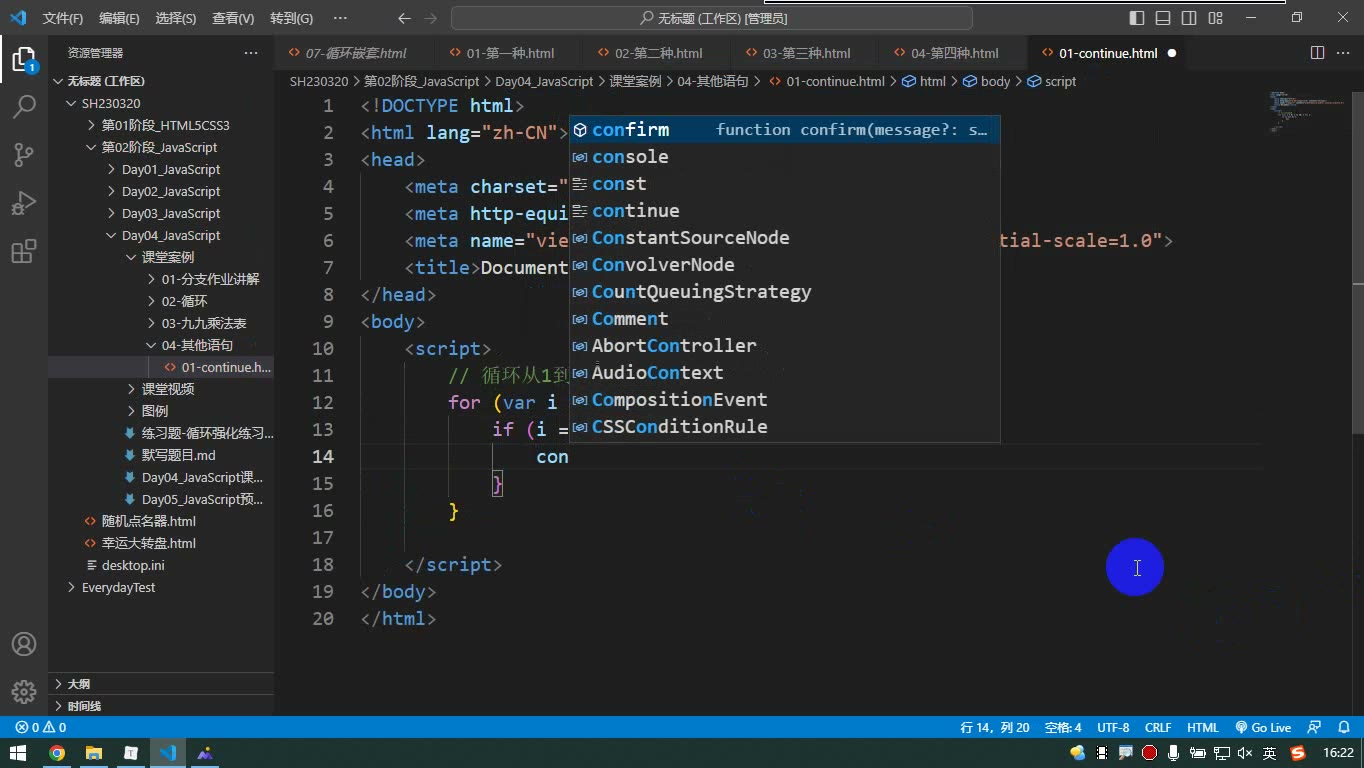Image resolution: width=1364 pixels, height=768 pixels.
Task: Click the Customize Layout icon
Action: tap(1215, 18)
